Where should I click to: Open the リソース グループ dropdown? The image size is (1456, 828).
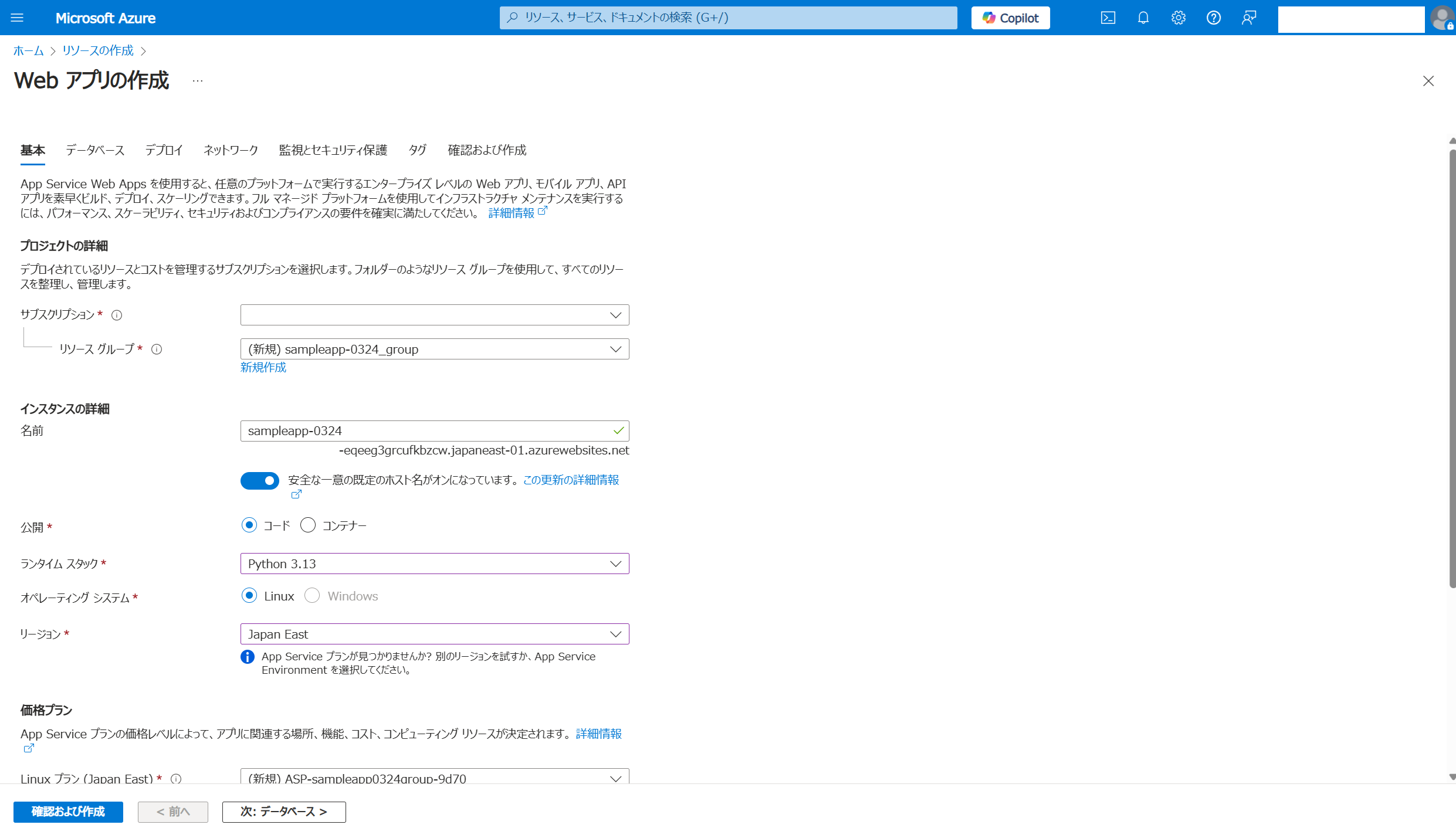435,349
